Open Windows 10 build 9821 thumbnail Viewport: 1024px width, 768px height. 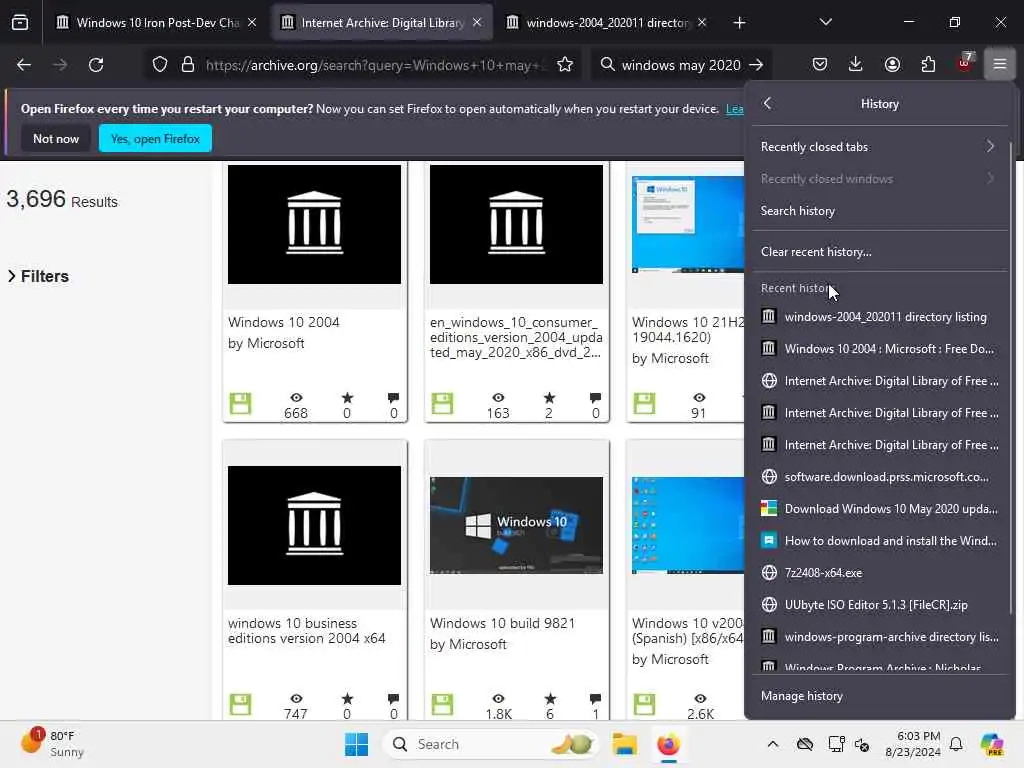(516, 525)
